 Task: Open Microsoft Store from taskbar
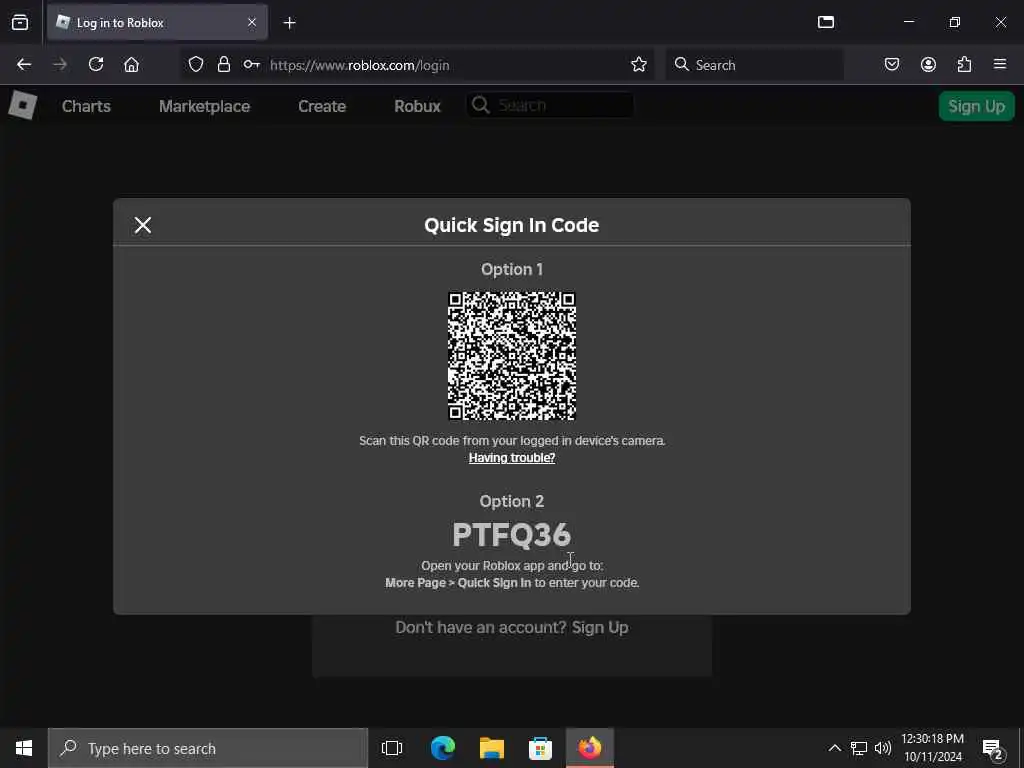[x=540, y=748]
